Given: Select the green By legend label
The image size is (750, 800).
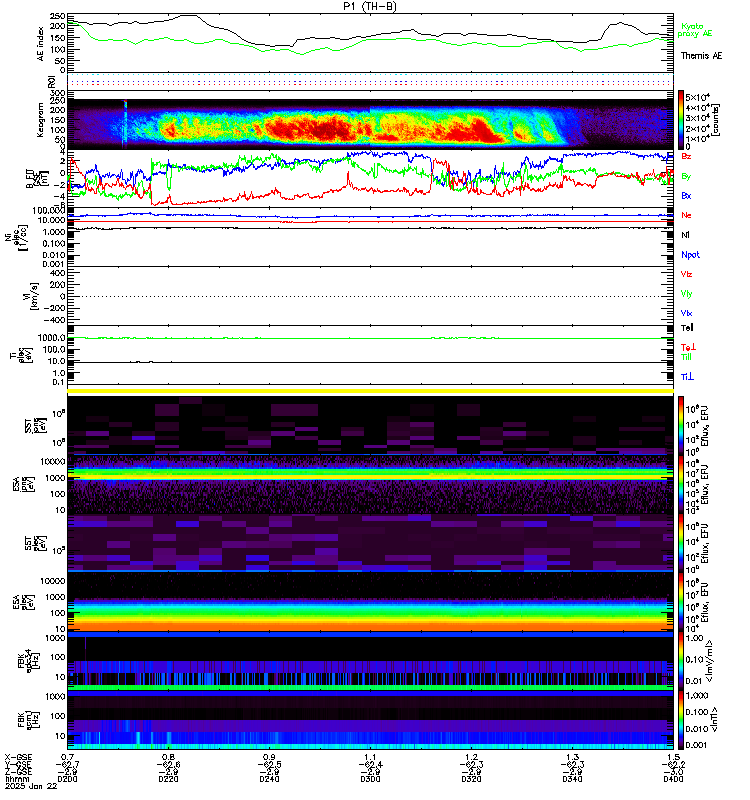Looking at the screenshot, I should [686, 177].
